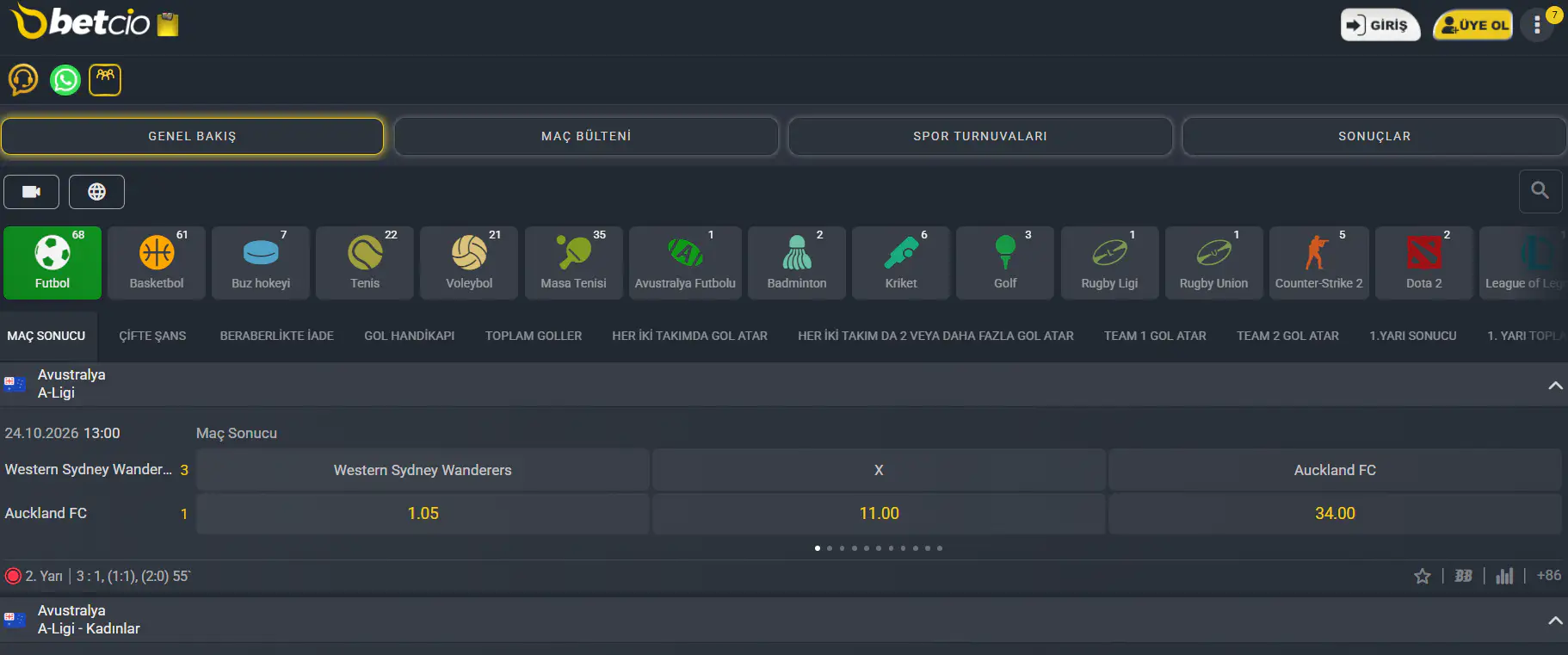Select the Rugby Union sport icon
The image size is (1568, 655).
coord(1214,263)
